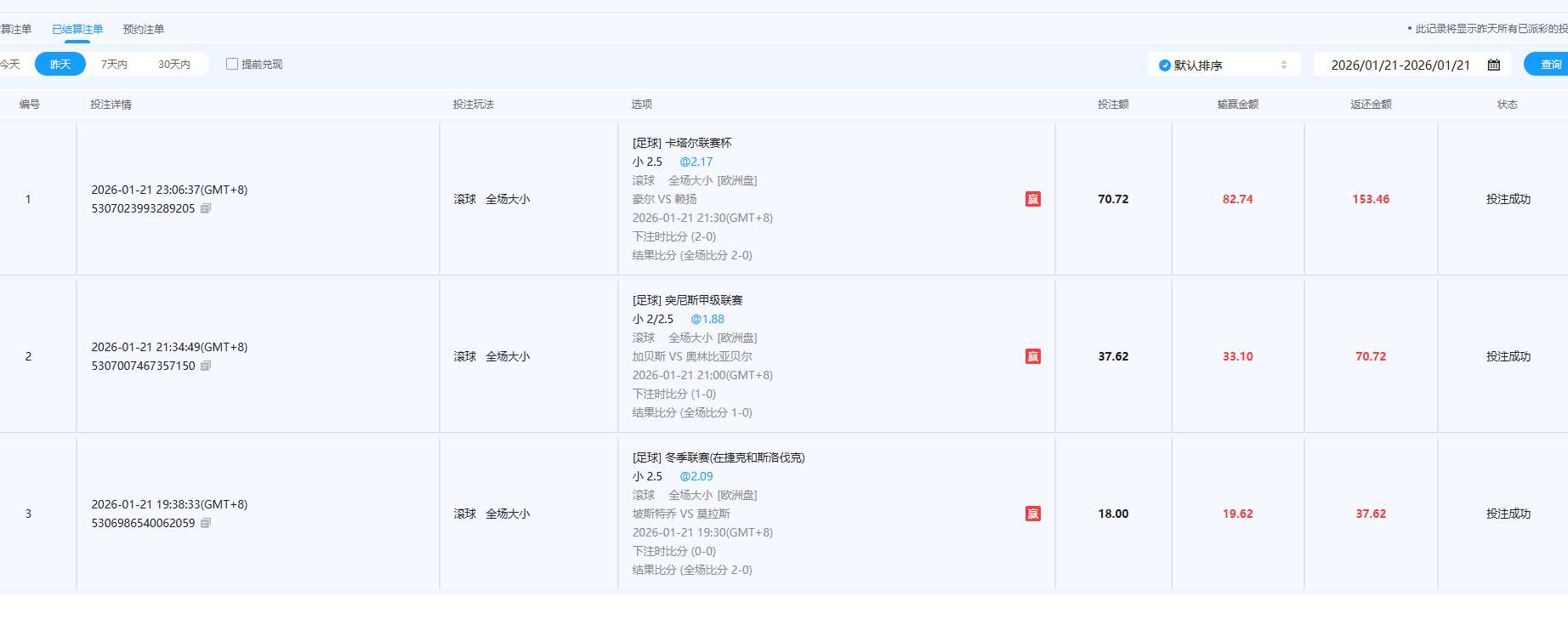This screenshot has width=1568, height=619.
Task: Click the 状态 column header
Action: [1508, 104]
